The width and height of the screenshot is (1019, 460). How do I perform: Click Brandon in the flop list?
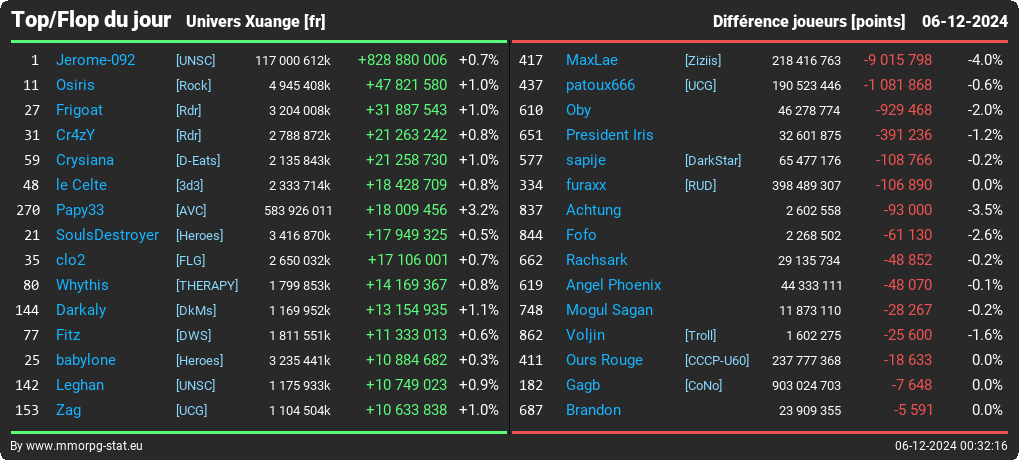pos(593,411)
